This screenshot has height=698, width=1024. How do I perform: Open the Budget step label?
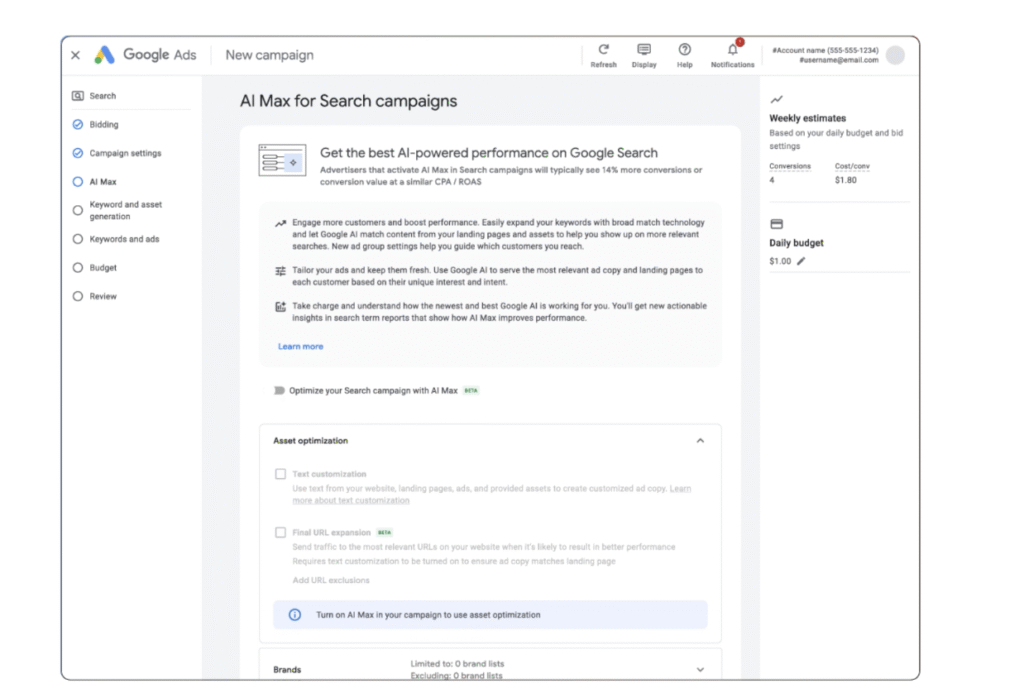tap(103, 268)
